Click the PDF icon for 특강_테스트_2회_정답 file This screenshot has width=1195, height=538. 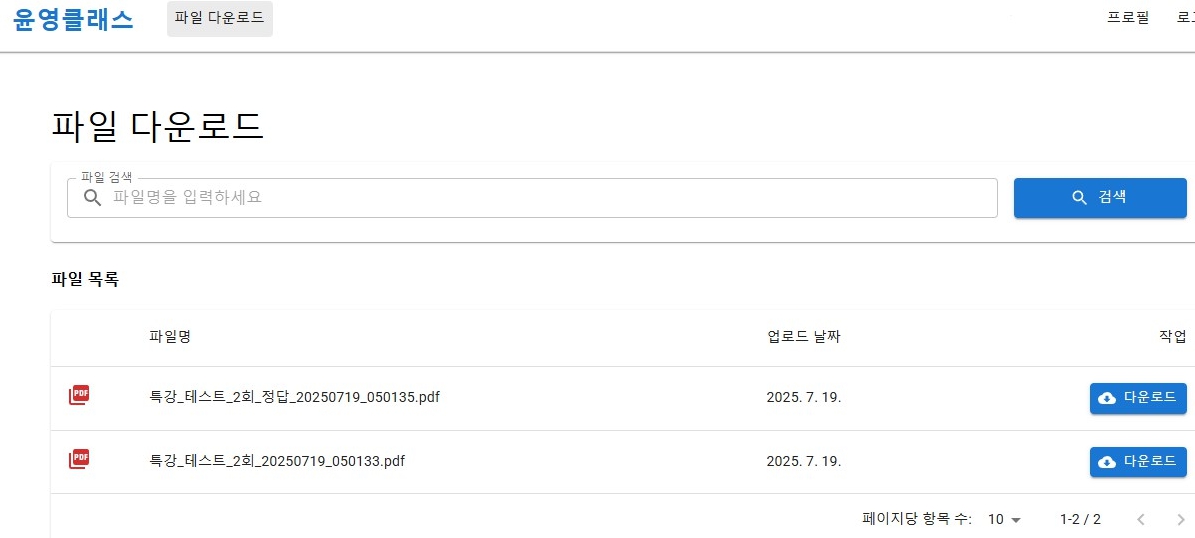pyautogui.click(x=78, y=396)
